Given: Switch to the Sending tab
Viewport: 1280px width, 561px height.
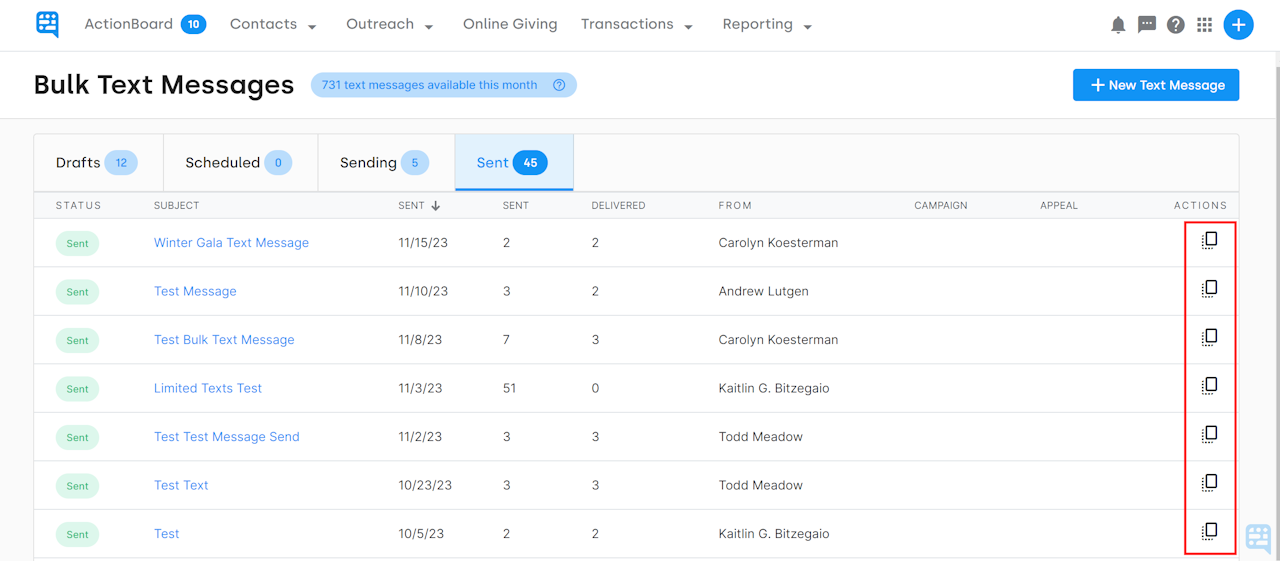Looking at the screenshot, I should tap(386, 163).
